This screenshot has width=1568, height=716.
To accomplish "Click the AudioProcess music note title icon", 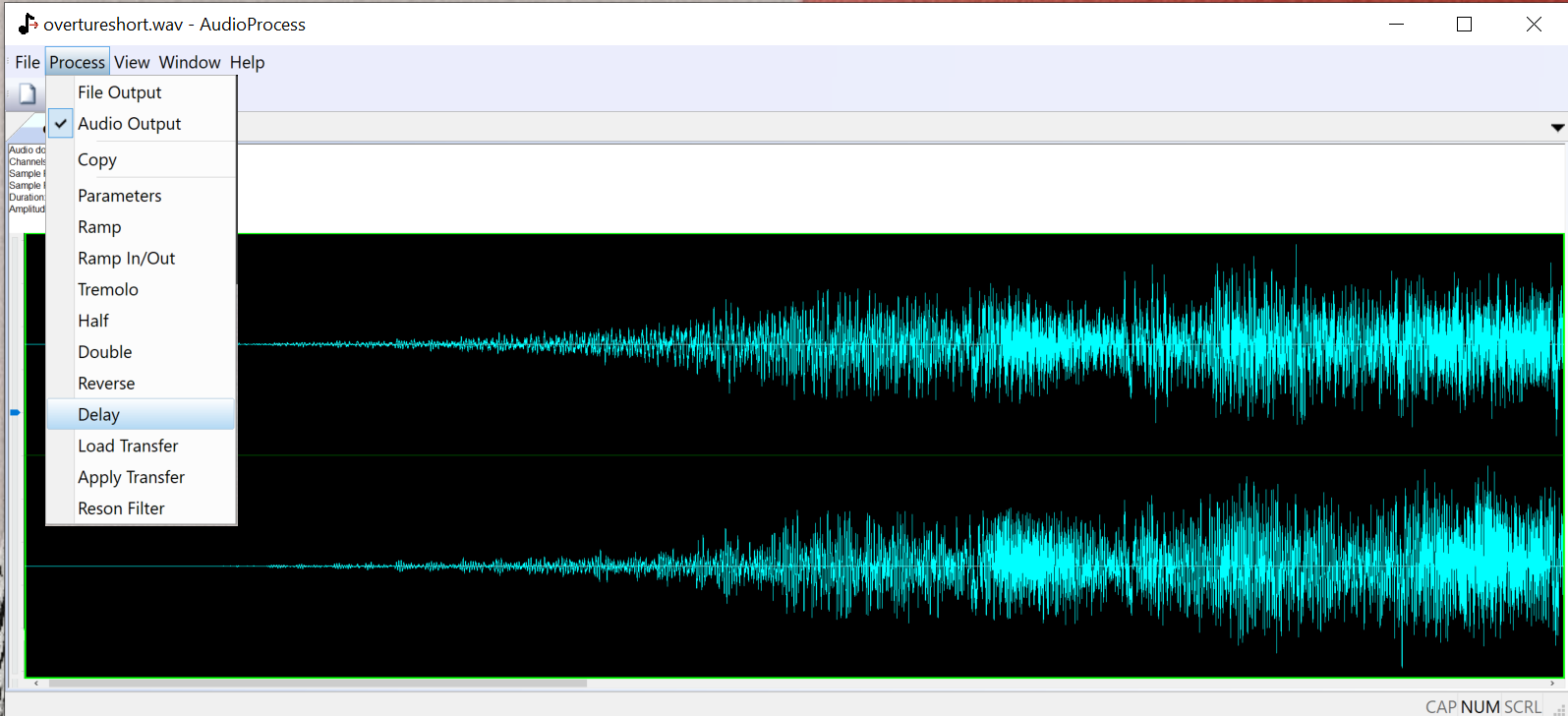I will tap(27, 24).
